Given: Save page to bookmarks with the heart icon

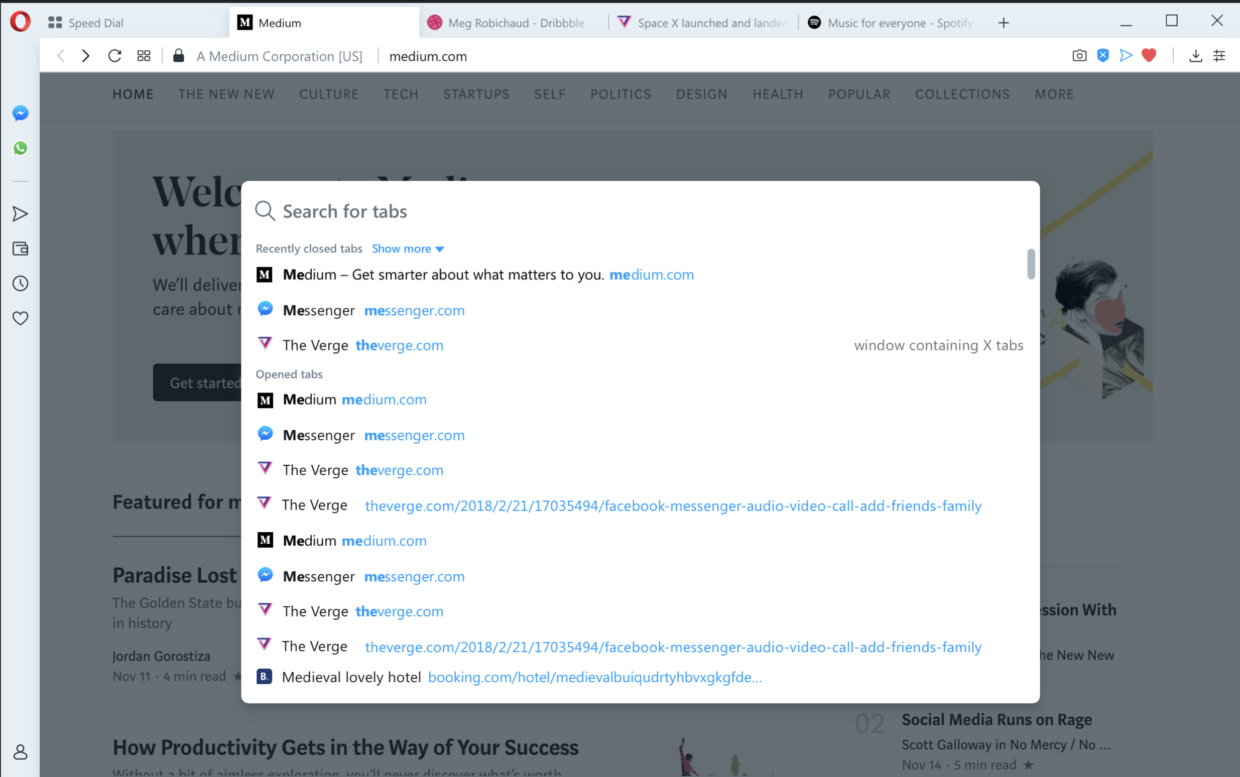Looking at the screenshot, I should click(1147, 56).
